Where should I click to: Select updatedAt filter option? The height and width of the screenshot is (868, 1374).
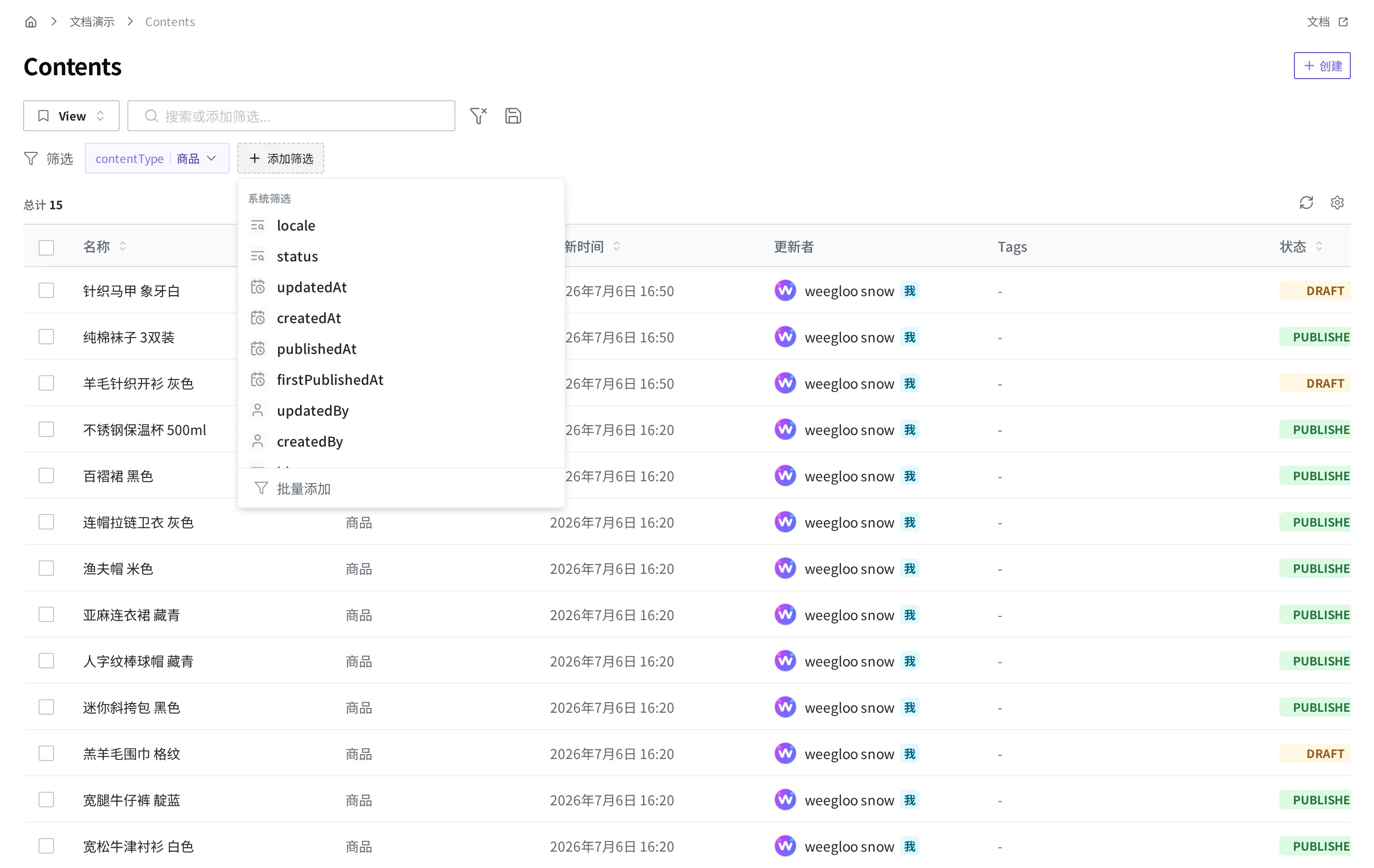[x=401, y=287]
